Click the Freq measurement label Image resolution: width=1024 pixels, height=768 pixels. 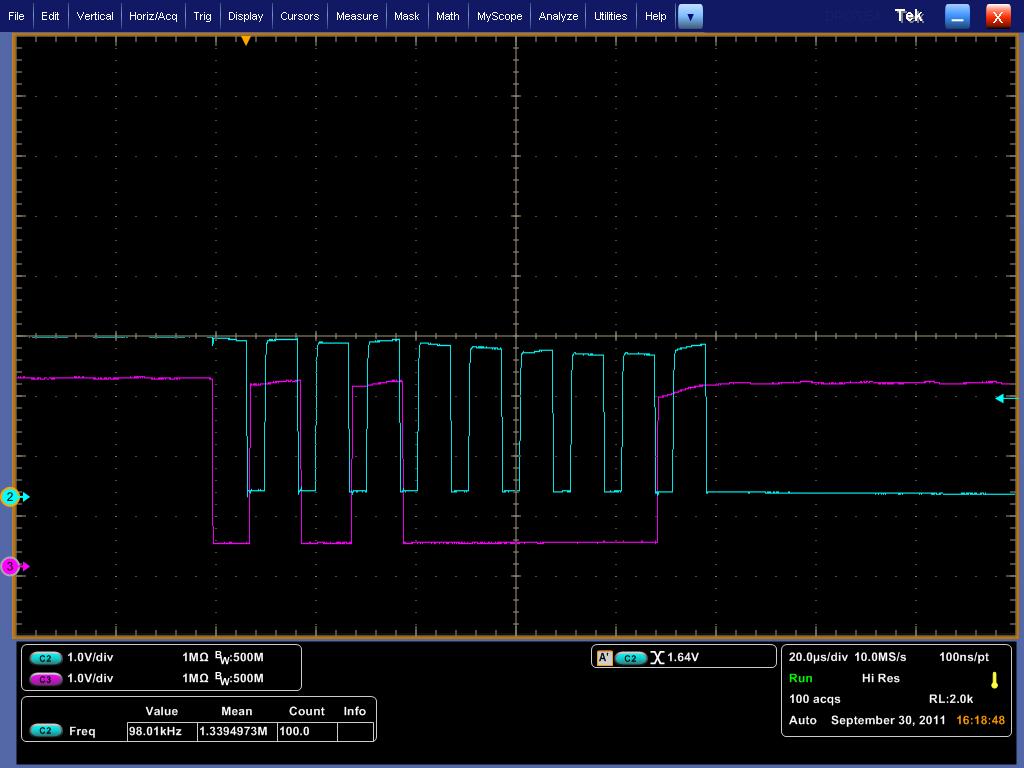(x=82, y=731)
